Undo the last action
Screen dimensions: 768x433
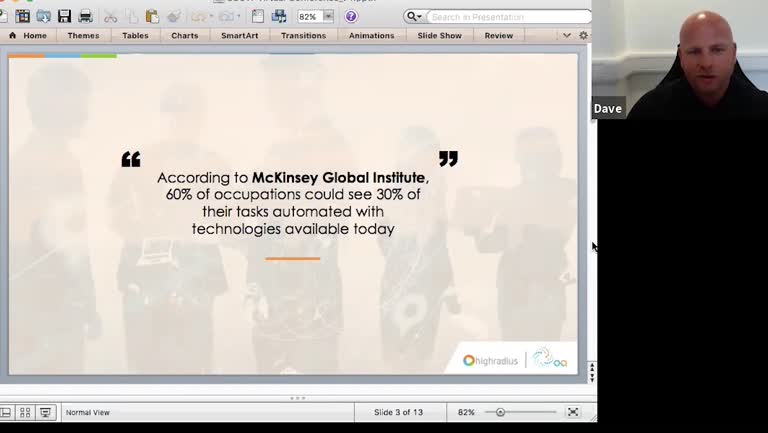click(198, 17)
